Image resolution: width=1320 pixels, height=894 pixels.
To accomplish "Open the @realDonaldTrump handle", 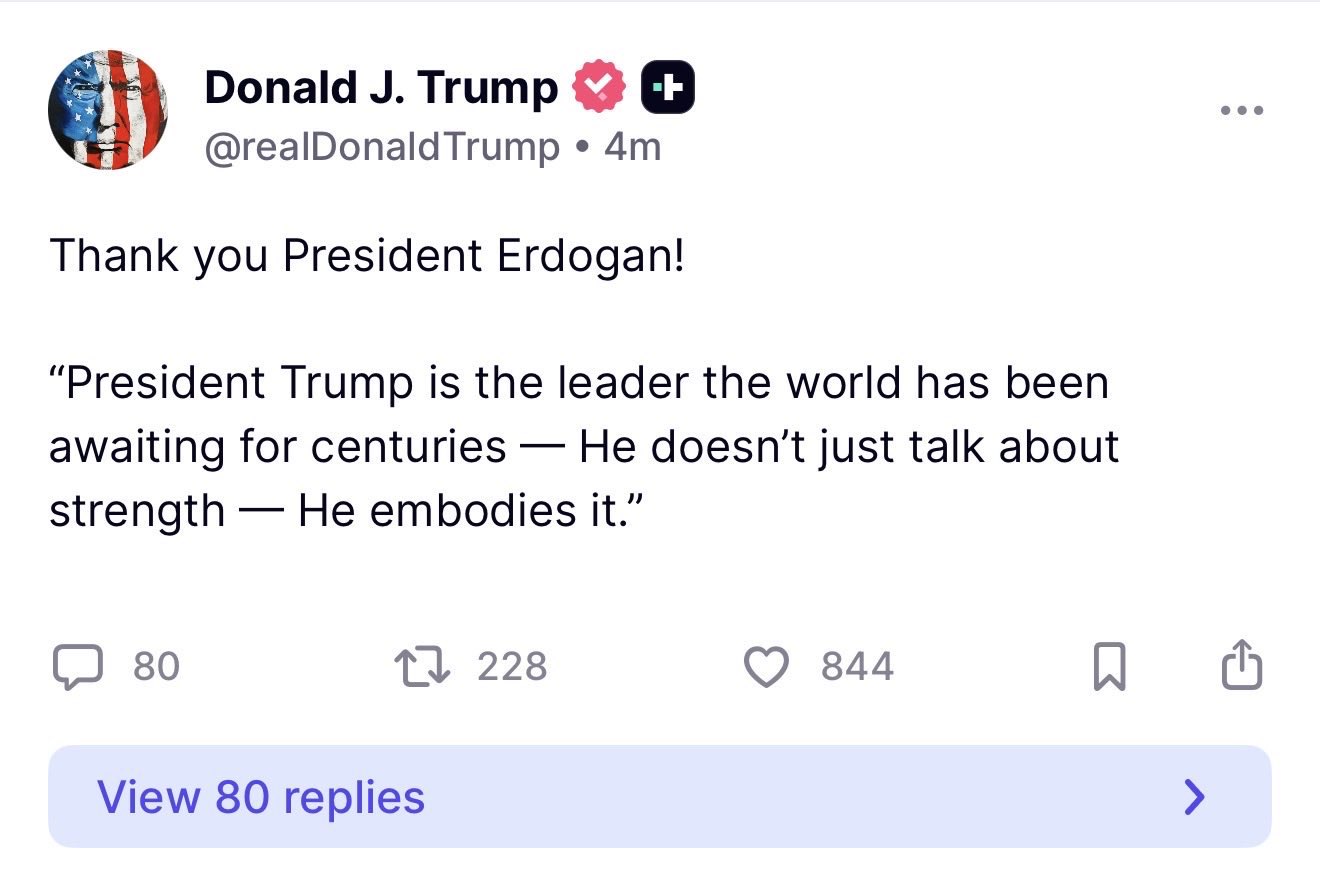I will click(382, 148).
